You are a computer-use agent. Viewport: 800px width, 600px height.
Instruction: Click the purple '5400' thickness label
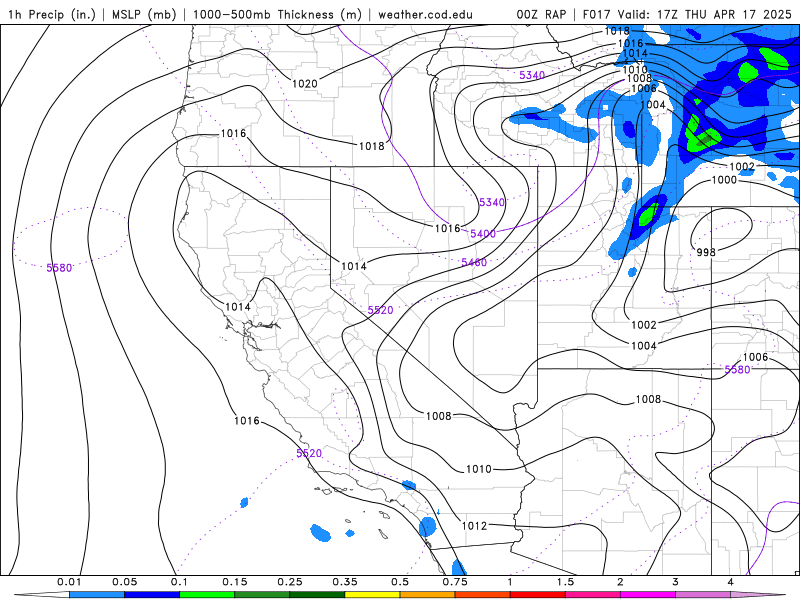coord(483,234)
